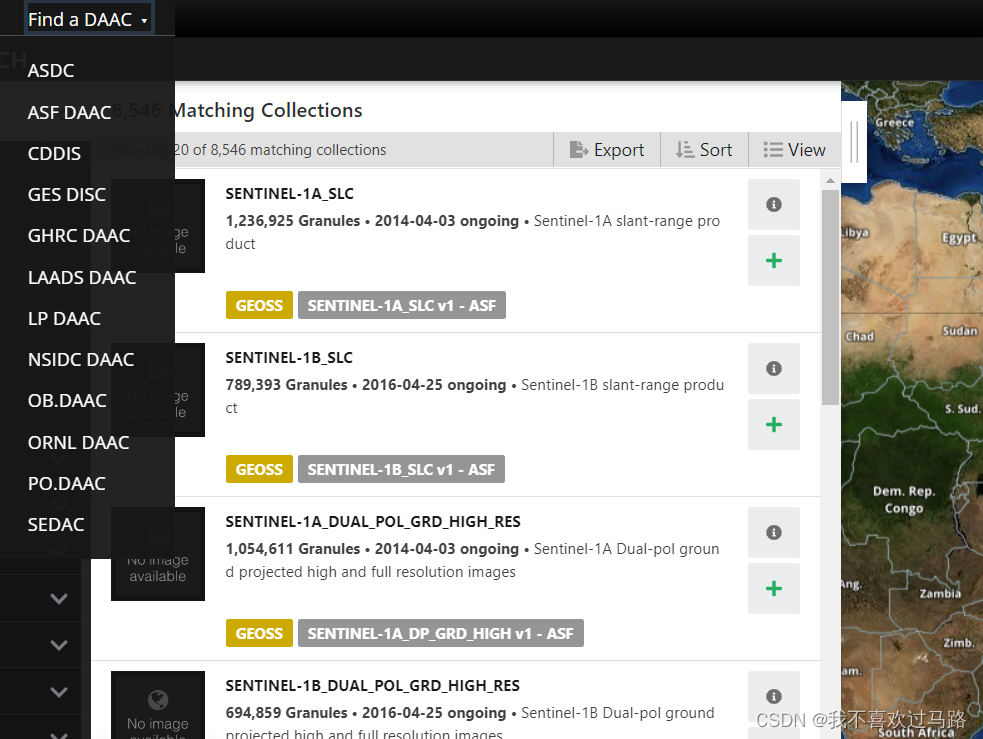Open SENTINEL-1A_DUAL_POL_GRD_HIGH_RES collection title
This screenshot has width=983, height=739.
(x=373, y=522)
